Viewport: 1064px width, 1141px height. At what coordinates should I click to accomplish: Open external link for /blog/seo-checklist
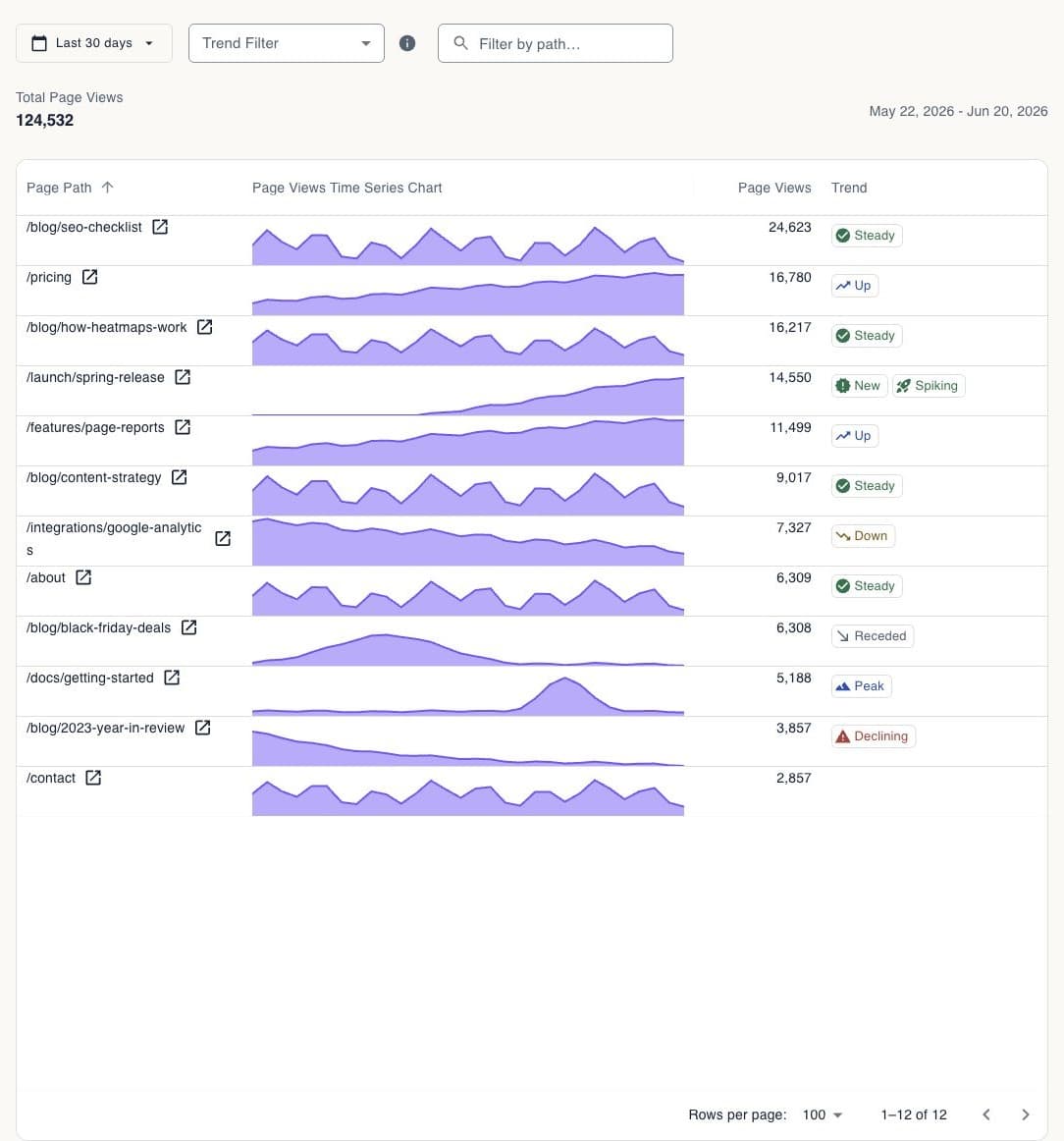click(160, 227)
